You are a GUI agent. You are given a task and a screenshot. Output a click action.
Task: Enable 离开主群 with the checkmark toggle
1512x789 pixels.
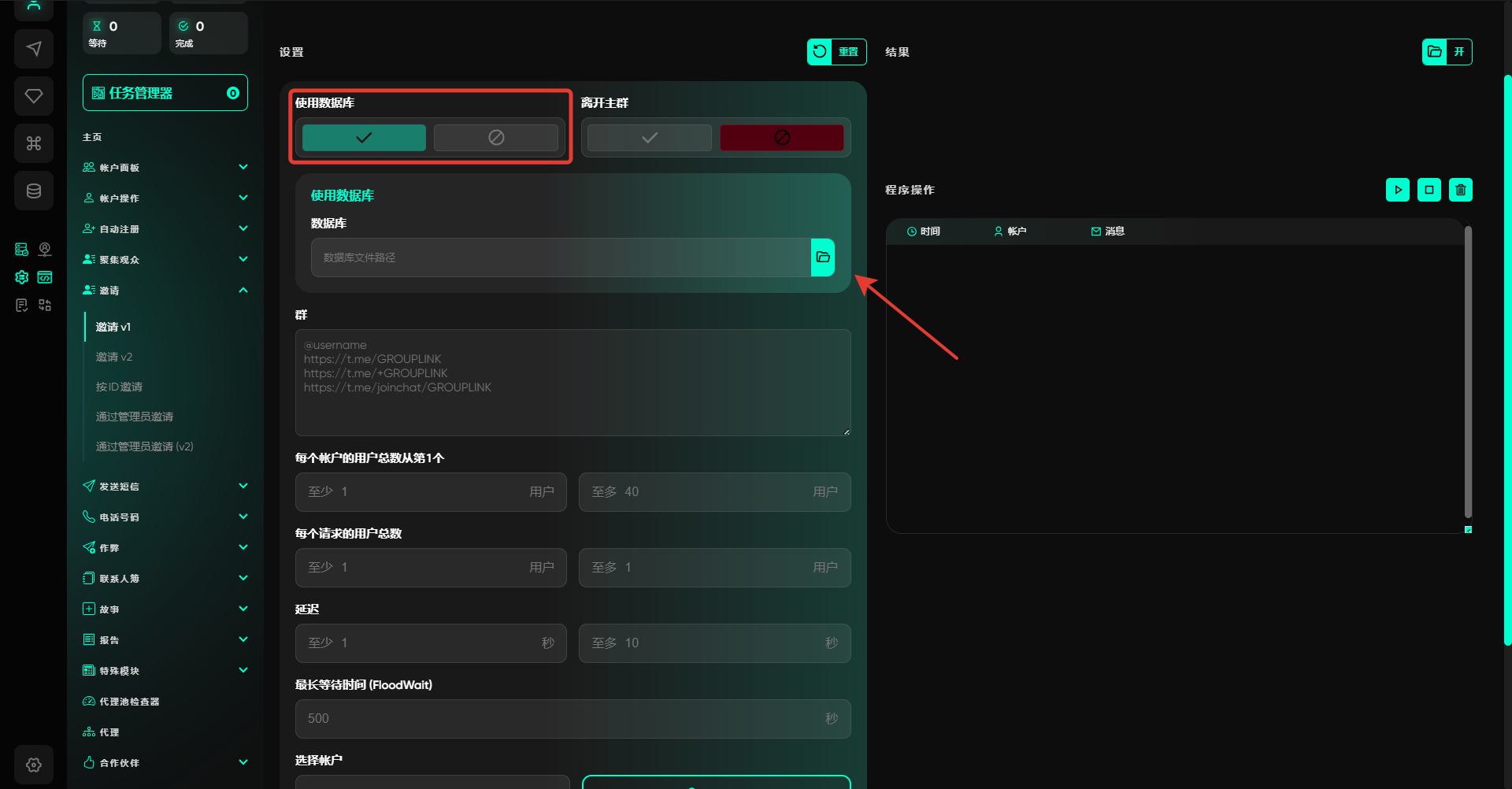click(649, 138)
